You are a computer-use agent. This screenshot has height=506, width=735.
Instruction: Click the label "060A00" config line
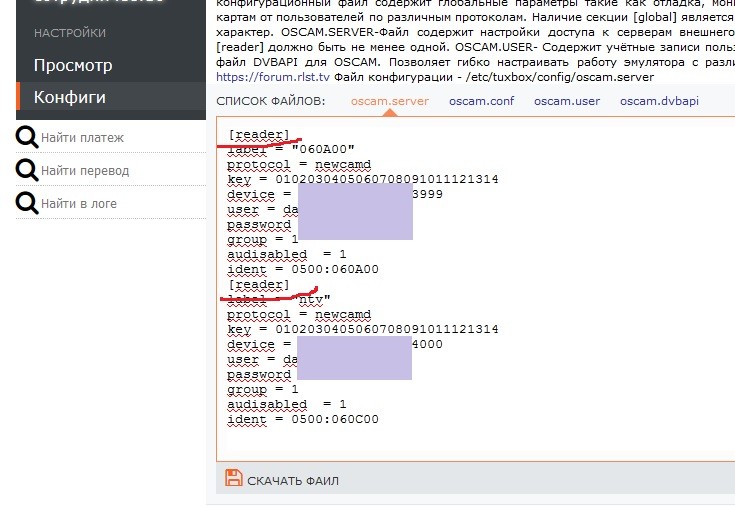pyautogui.click(x=291, y=150)
